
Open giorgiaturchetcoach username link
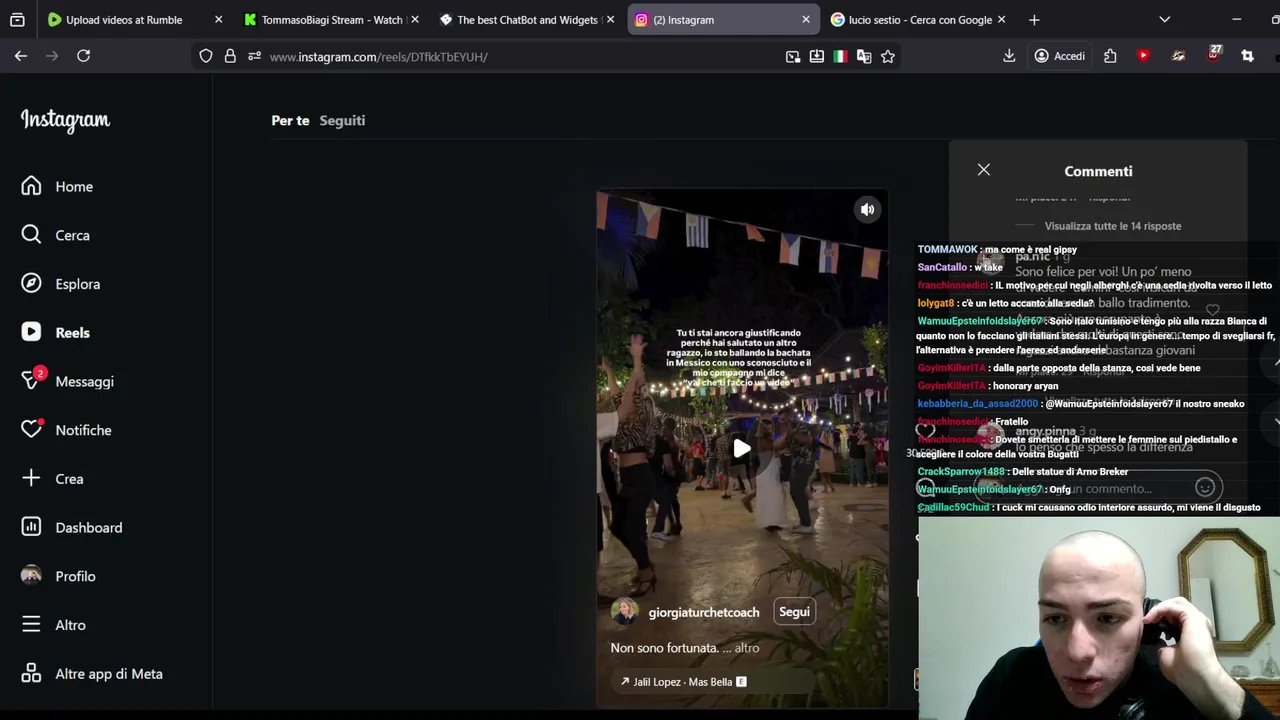point(704,612)
